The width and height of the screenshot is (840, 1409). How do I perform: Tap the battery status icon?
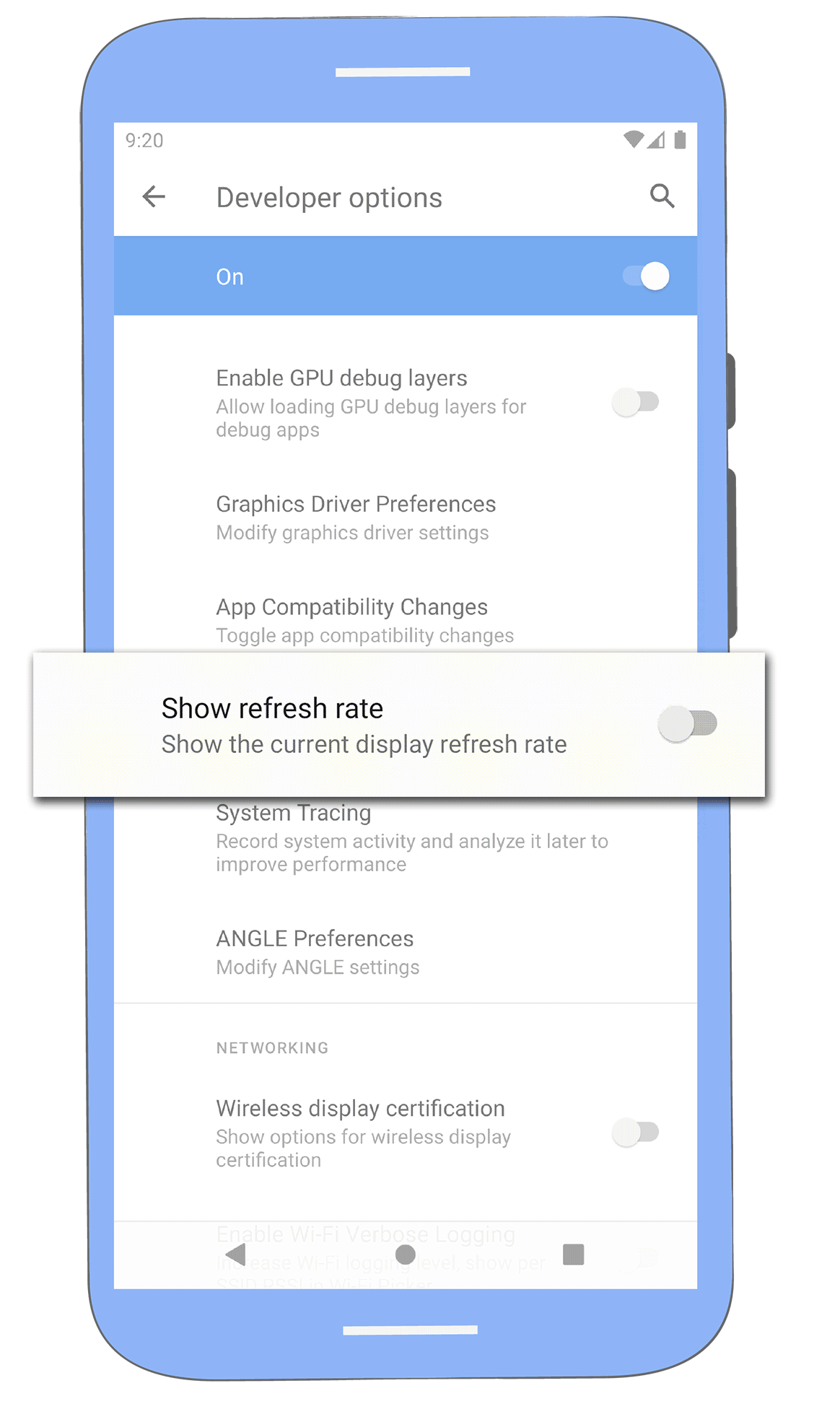click(680, 139)
